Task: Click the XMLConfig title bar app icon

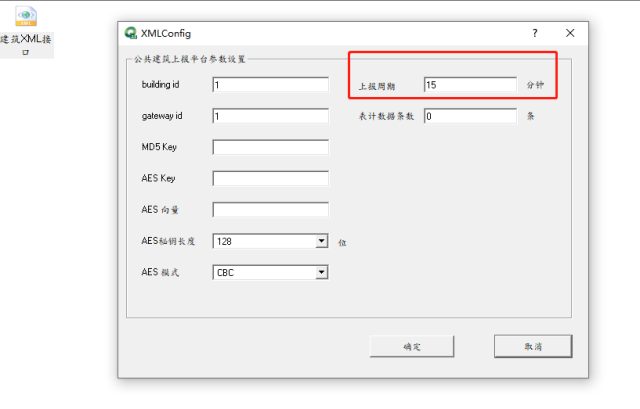Action: (x=130, y=32)
